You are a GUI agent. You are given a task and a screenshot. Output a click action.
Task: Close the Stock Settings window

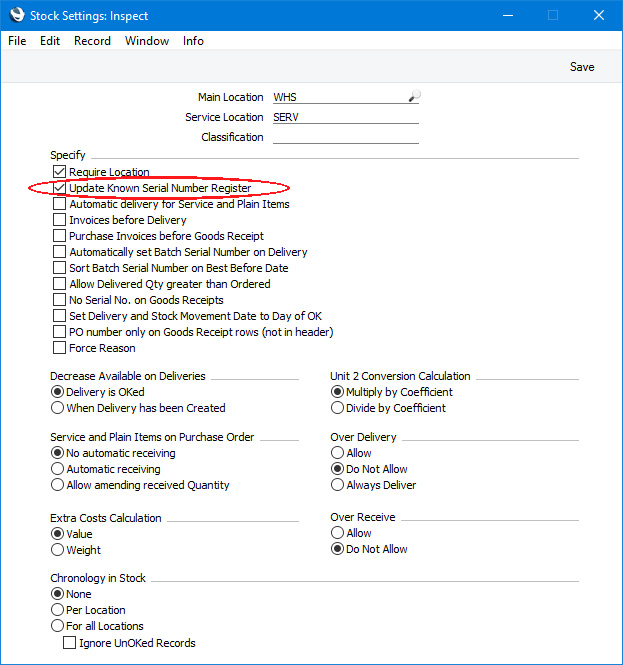(599, 15)
